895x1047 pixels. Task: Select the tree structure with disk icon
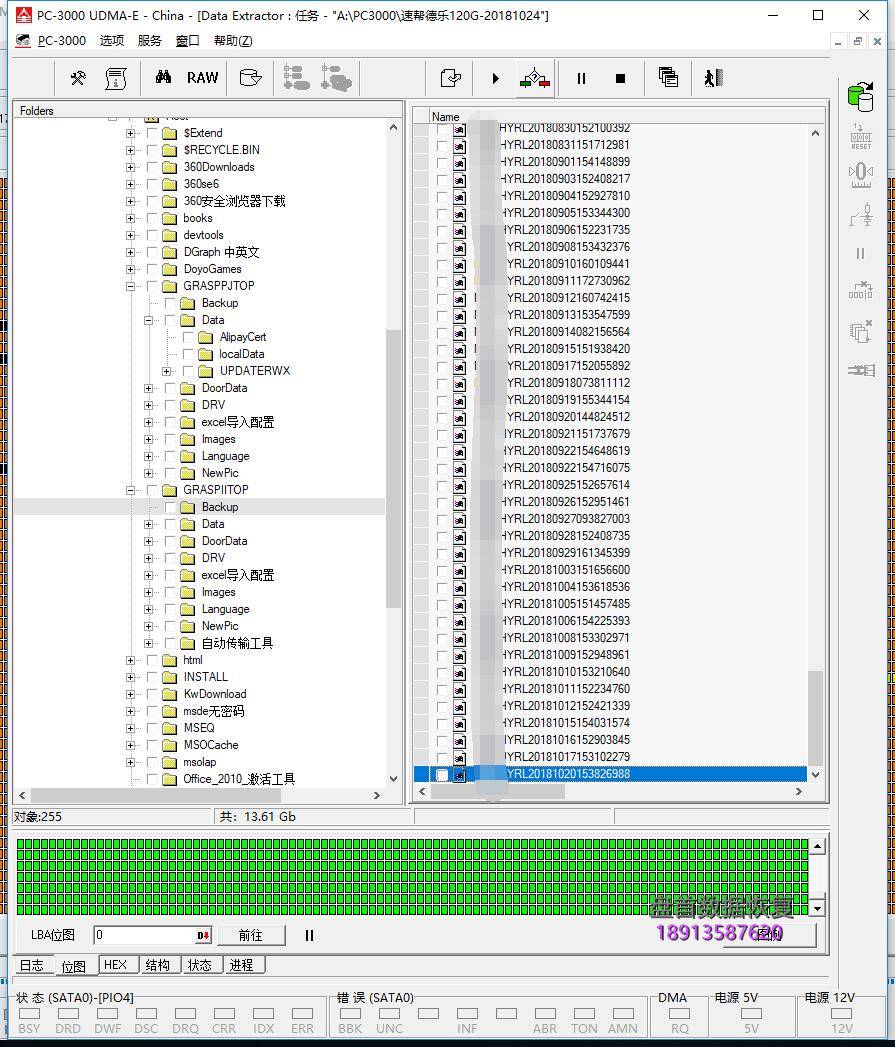click(296, 78)
